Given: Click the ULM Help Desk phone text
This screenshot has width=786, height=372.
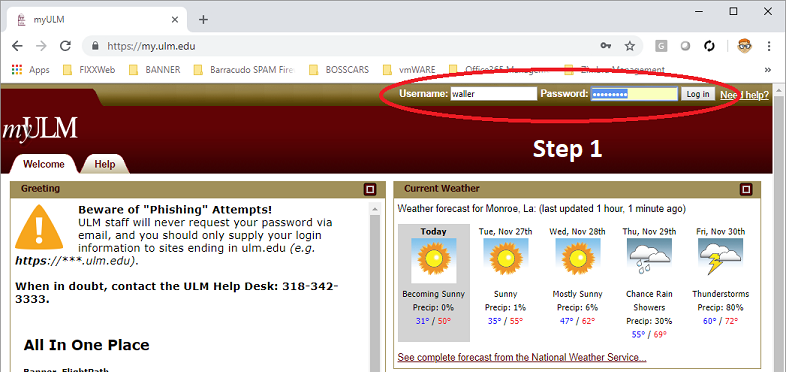Looking at the screenshot, I should [176, 293].
